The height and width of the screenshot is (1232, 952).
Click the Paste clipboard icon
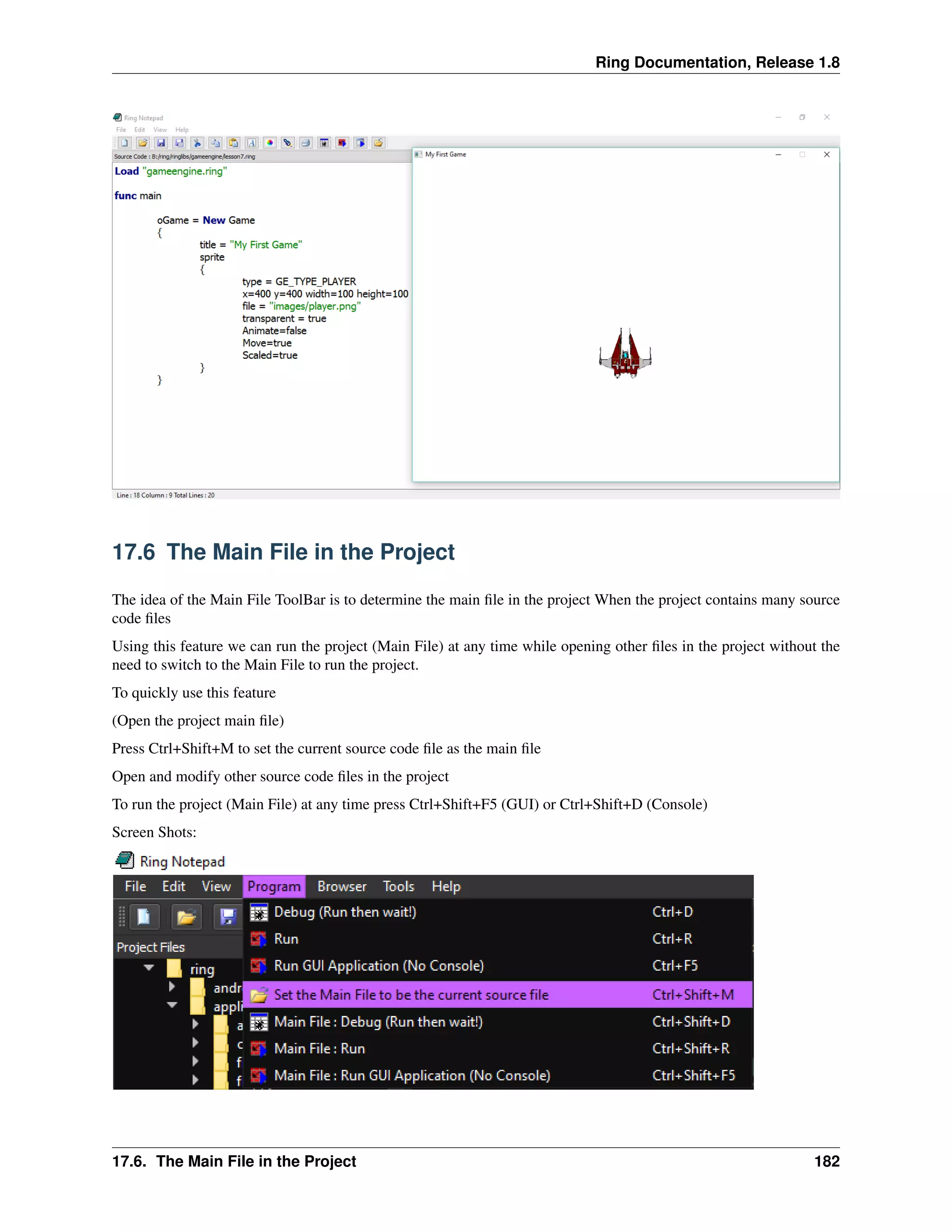(x=233, y=143)
